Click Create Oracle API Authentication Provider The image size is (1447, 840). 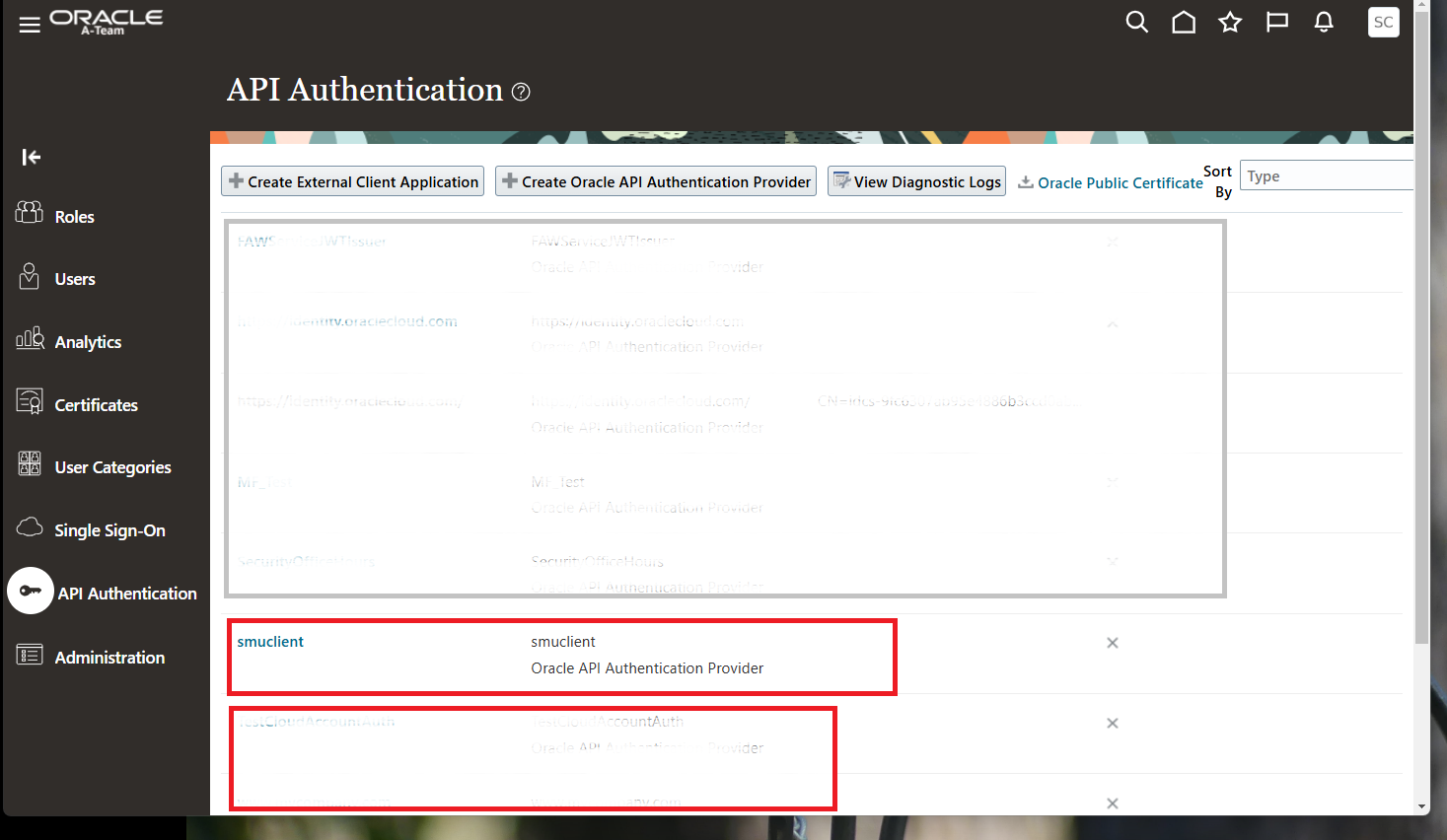(x=656, y=181)
